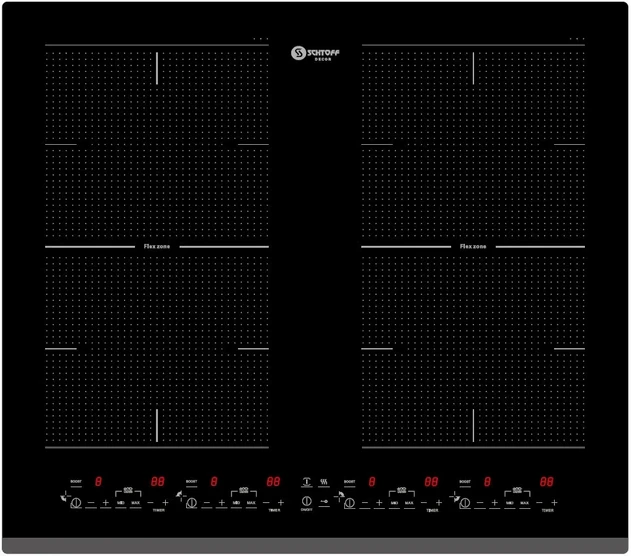
Task: Tap MID for the front-left zone
Action: coord(121,503)
